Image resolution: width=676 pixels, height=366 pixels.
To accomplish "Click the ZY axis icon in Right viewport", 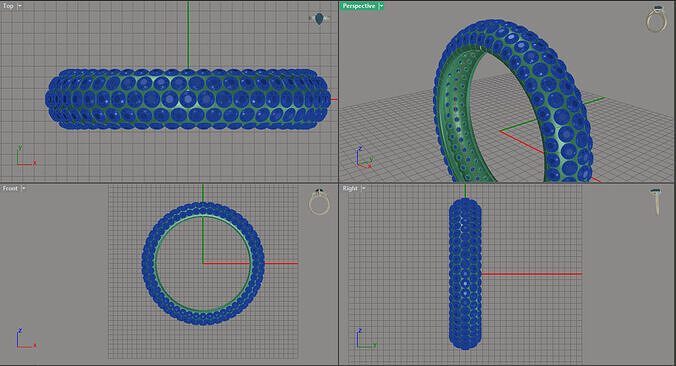I will [366, 338].
